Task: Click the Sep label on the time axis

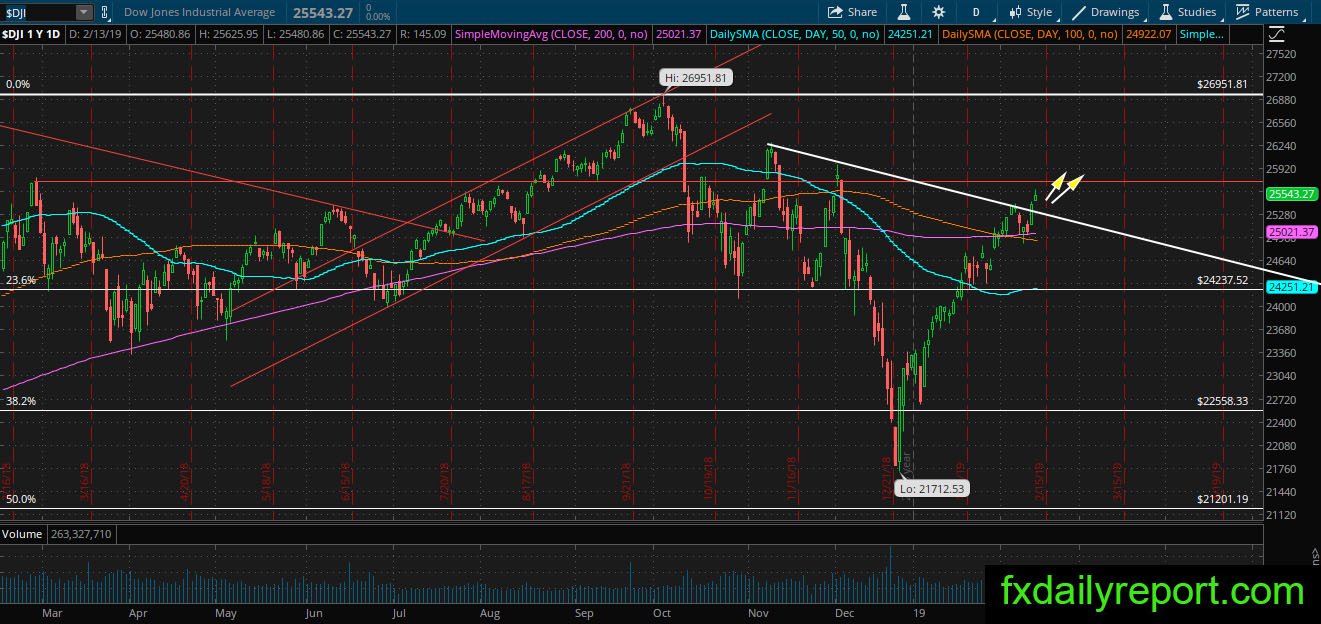Action: [x=584, y=613]
